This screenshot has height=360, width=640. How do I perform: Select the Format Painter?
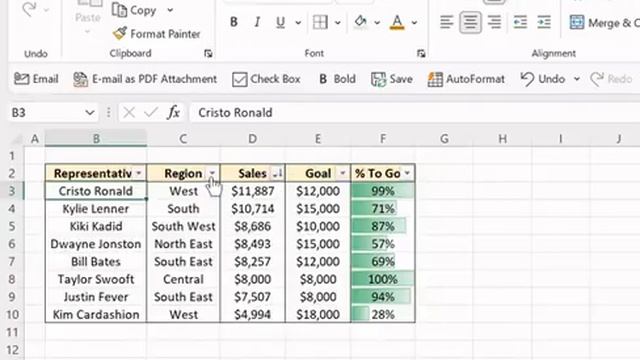pyautogui.click(x=157, y=34)
